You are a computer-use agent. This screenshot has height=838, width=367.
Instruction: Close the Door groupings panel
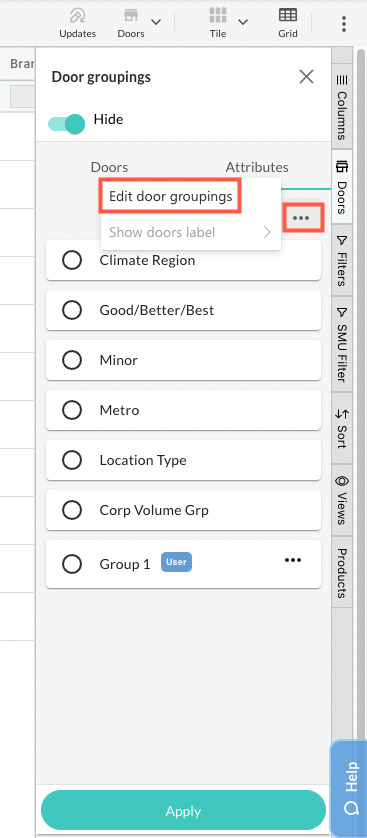(307, 77)
